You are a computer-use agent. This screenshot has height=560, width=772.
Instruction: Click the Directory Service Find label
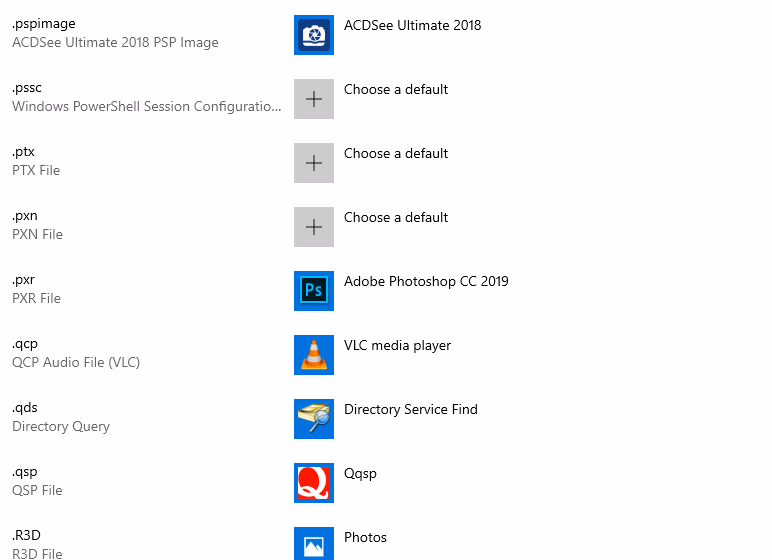[x=410, y=409]
